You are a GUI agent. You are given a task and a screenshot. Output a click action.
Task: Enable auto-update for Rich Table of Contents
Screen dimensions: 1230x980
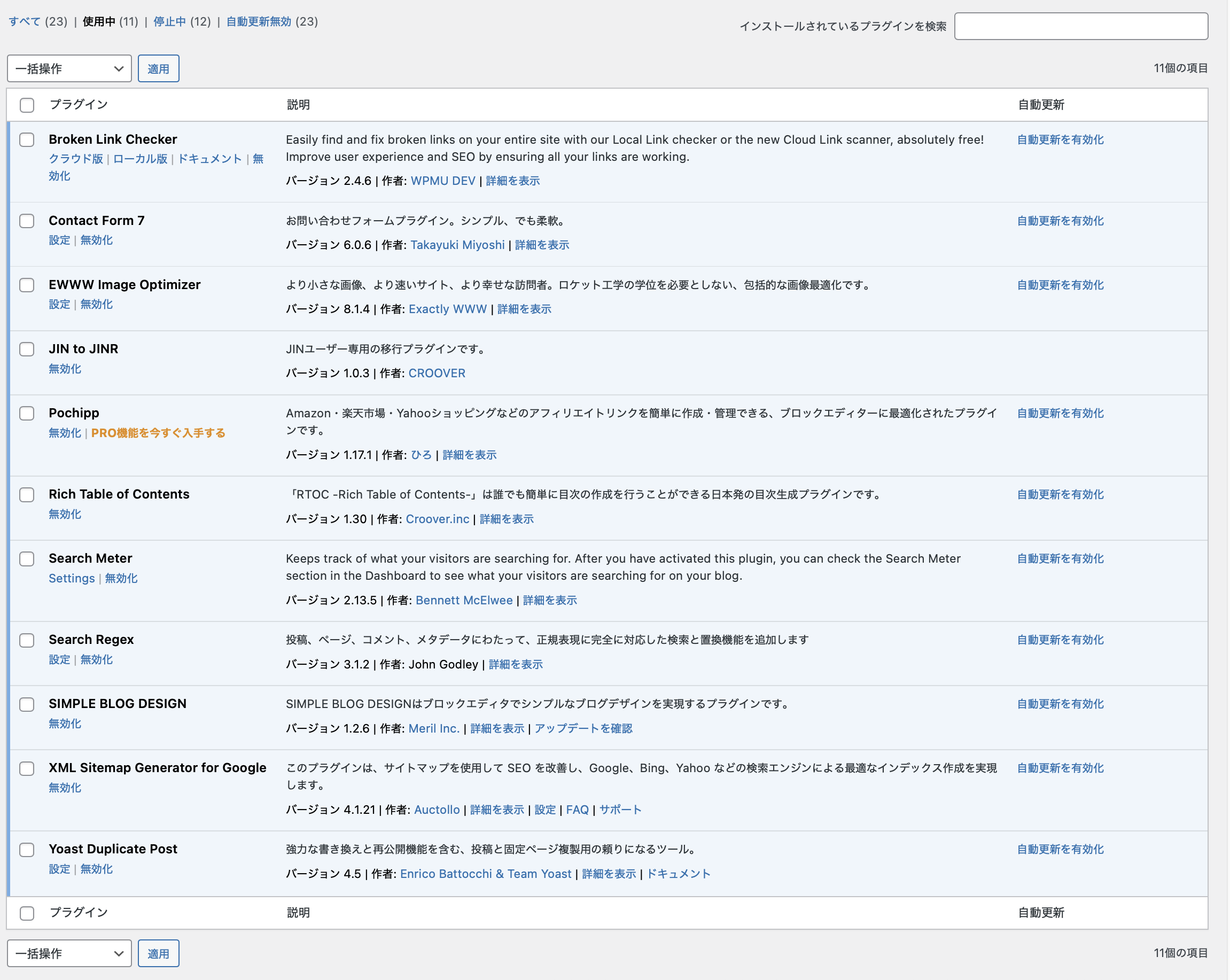pos(1061,495)
